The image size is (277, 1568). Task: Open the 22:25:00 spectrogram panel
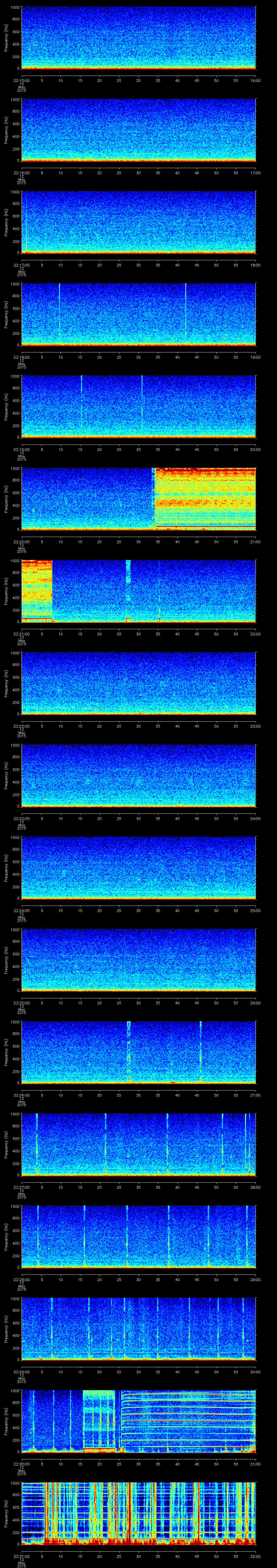coord(139,959)
